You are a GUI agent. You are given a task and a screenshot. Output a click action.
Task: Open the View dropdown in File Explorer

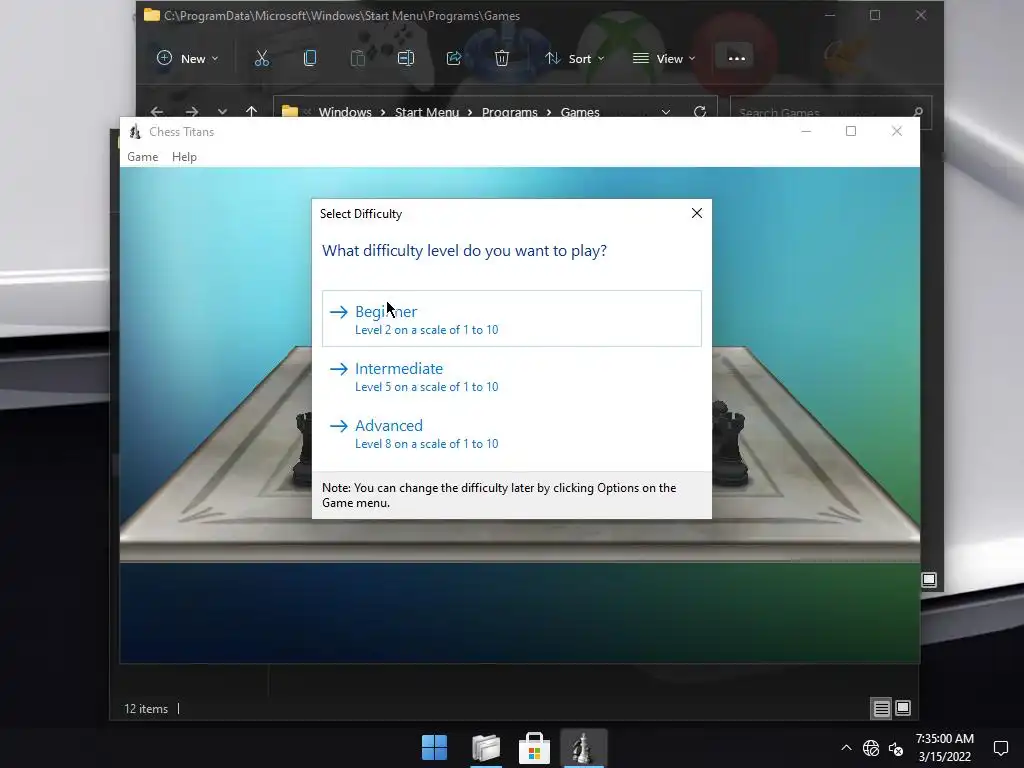click(664, 58)
